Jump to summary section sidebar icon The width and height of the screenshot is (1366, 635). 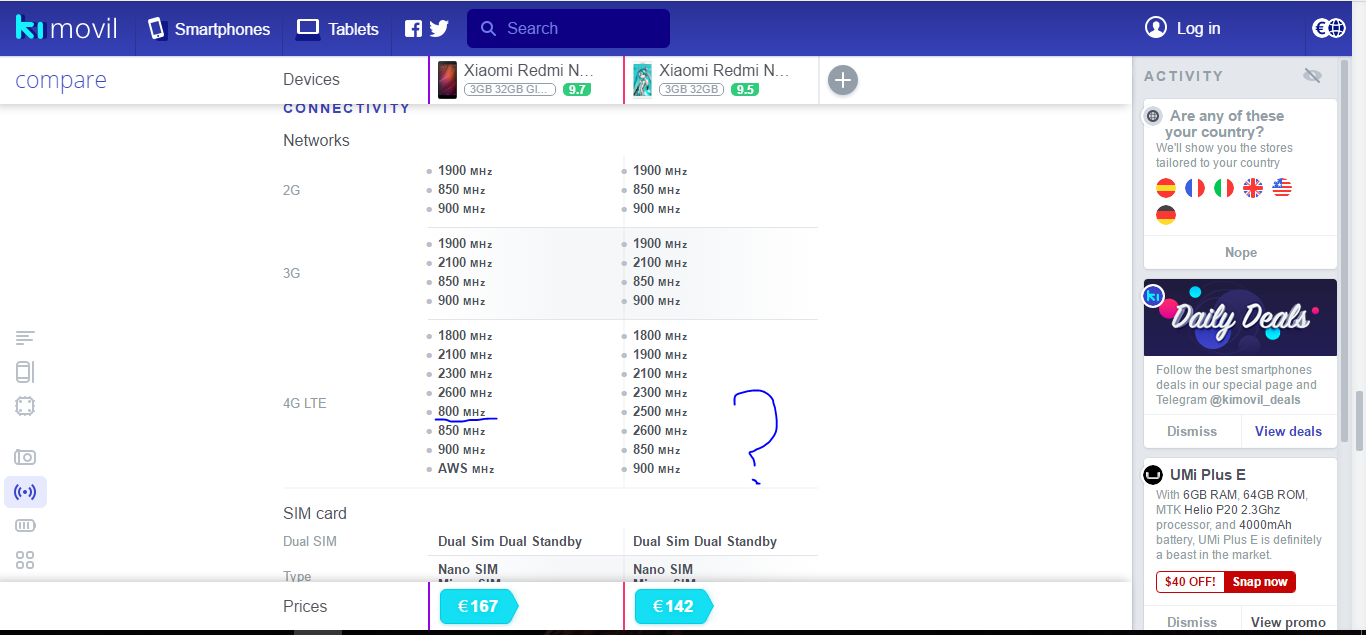coord(25,338)
